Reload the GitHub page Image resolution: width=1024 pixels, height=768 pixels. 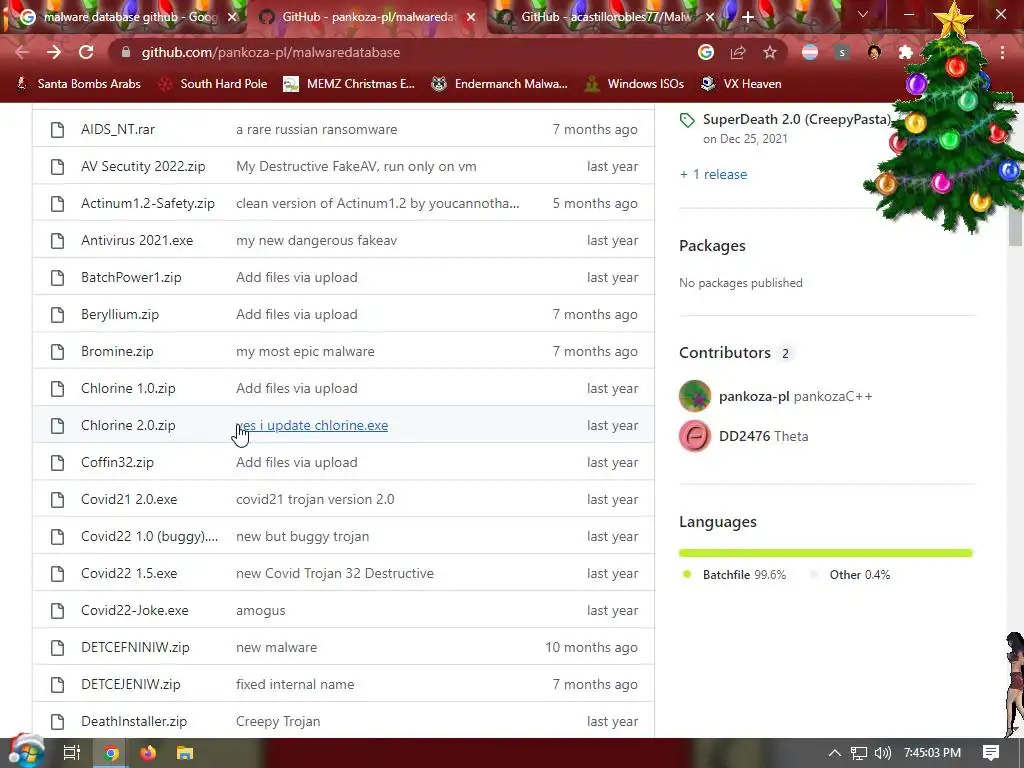tap(86, 52)
